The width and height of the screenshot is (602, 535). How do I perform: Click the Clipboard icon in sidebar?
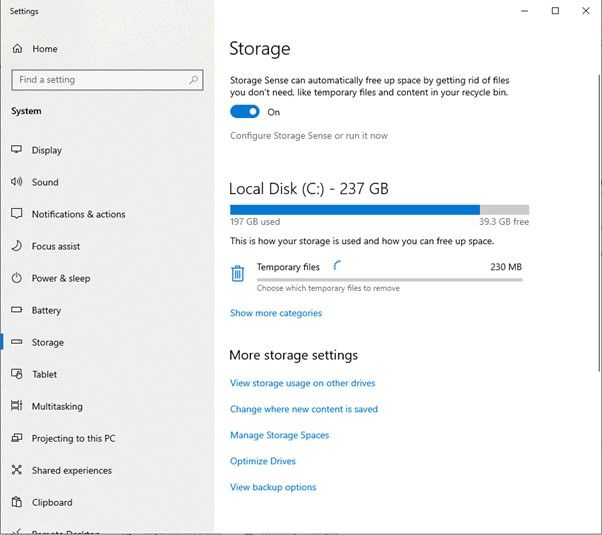coord(17,502)
